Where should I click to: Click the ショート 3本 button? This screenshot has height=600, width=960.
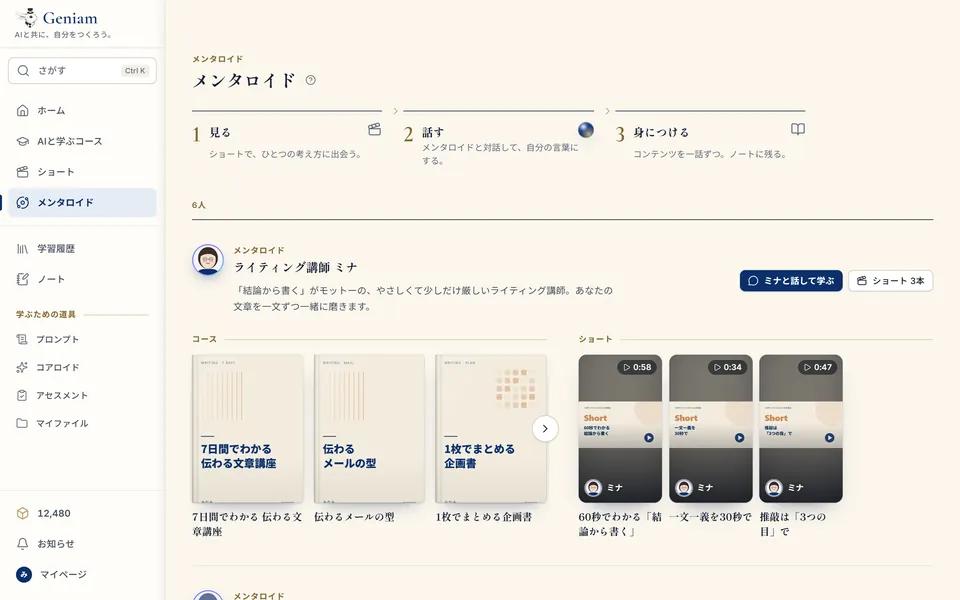tap(890, 280)
